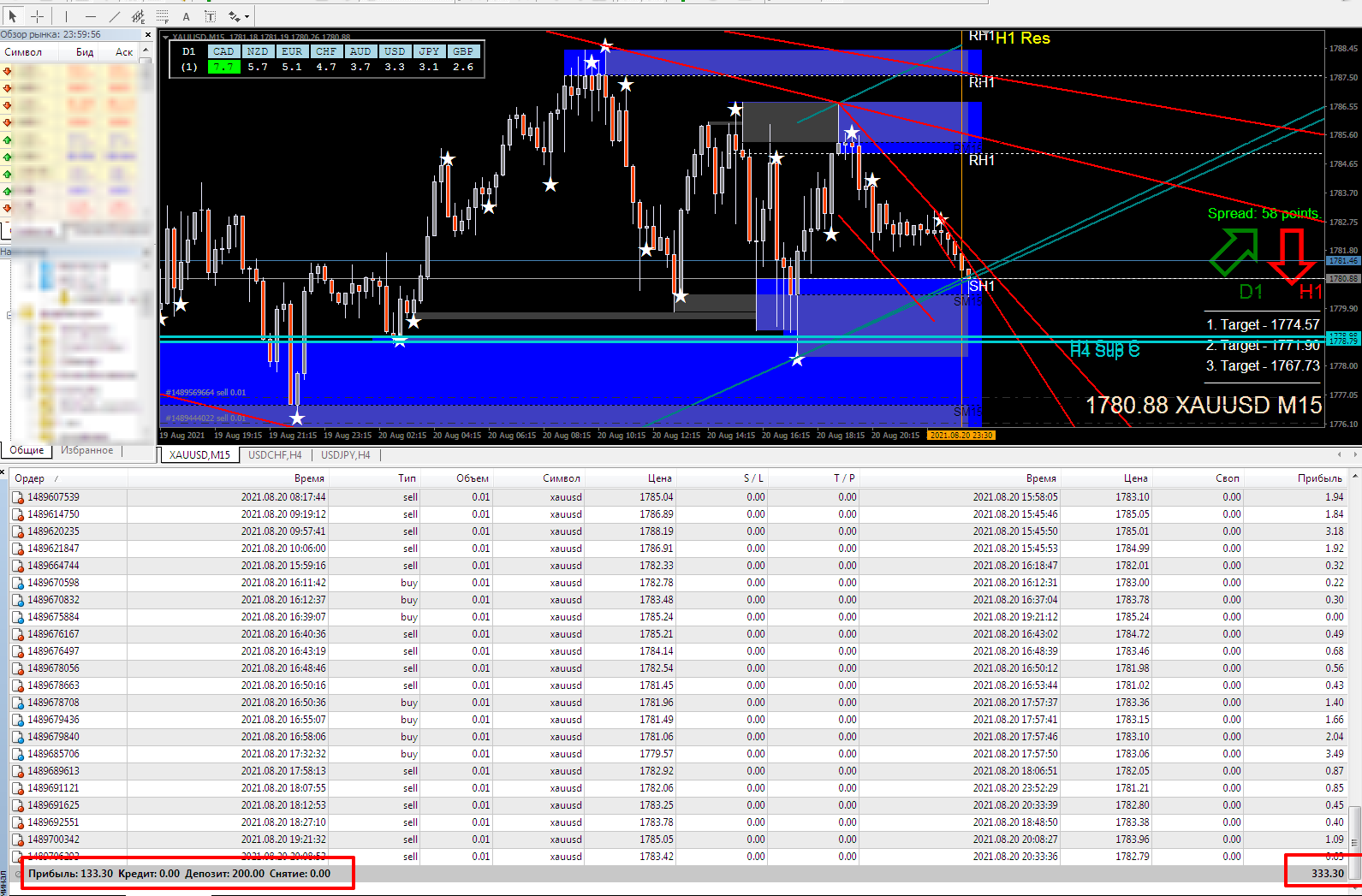Select order number 1489691121
The width and height of the screenshot is (1362, 896).
click(53, 788)
